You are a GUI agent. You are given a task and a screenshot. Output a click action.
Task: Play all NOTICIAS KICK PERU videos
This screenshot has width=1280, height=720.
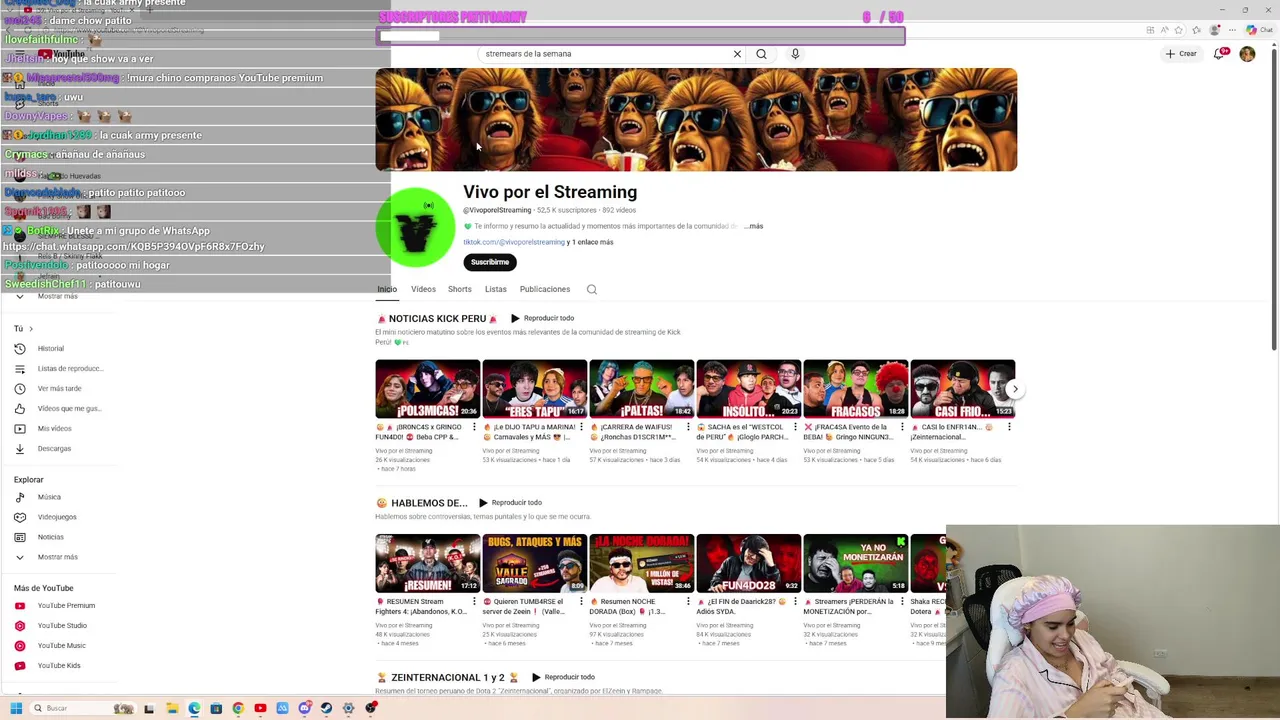(x=542, y=318)
